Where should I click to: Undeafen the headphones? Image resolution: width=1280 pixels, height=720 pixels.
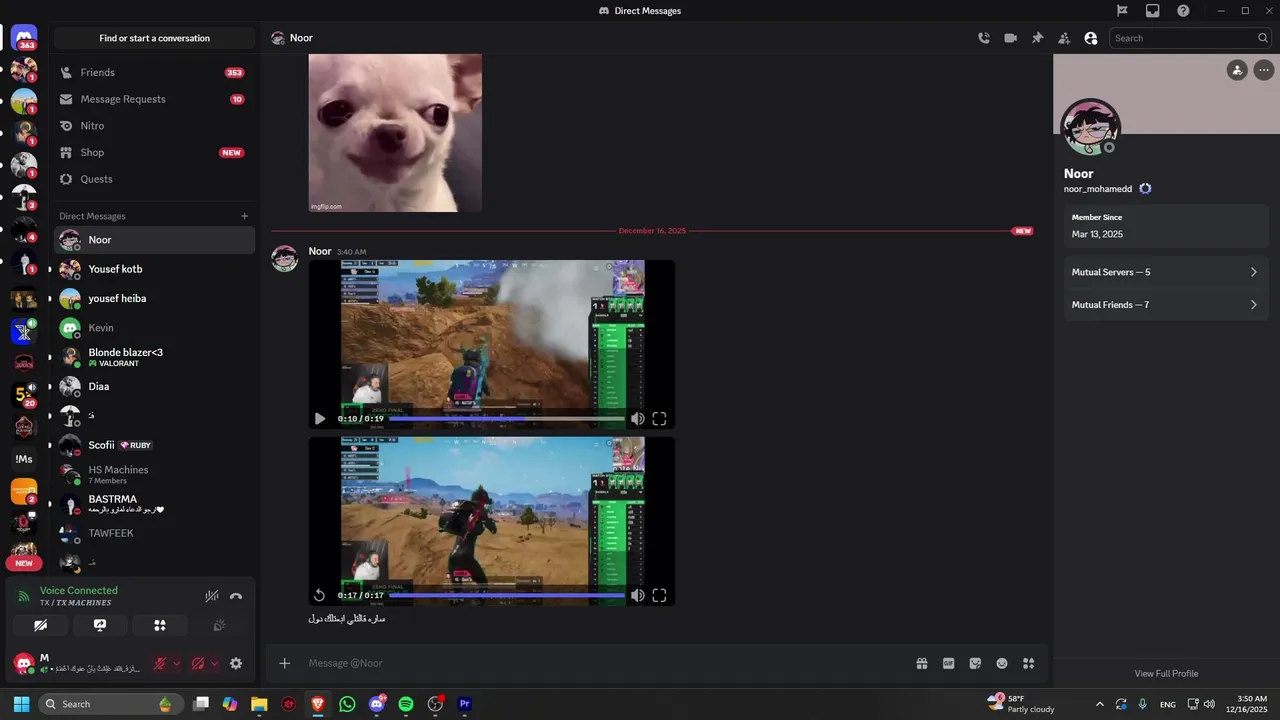[x=198, y=663]
